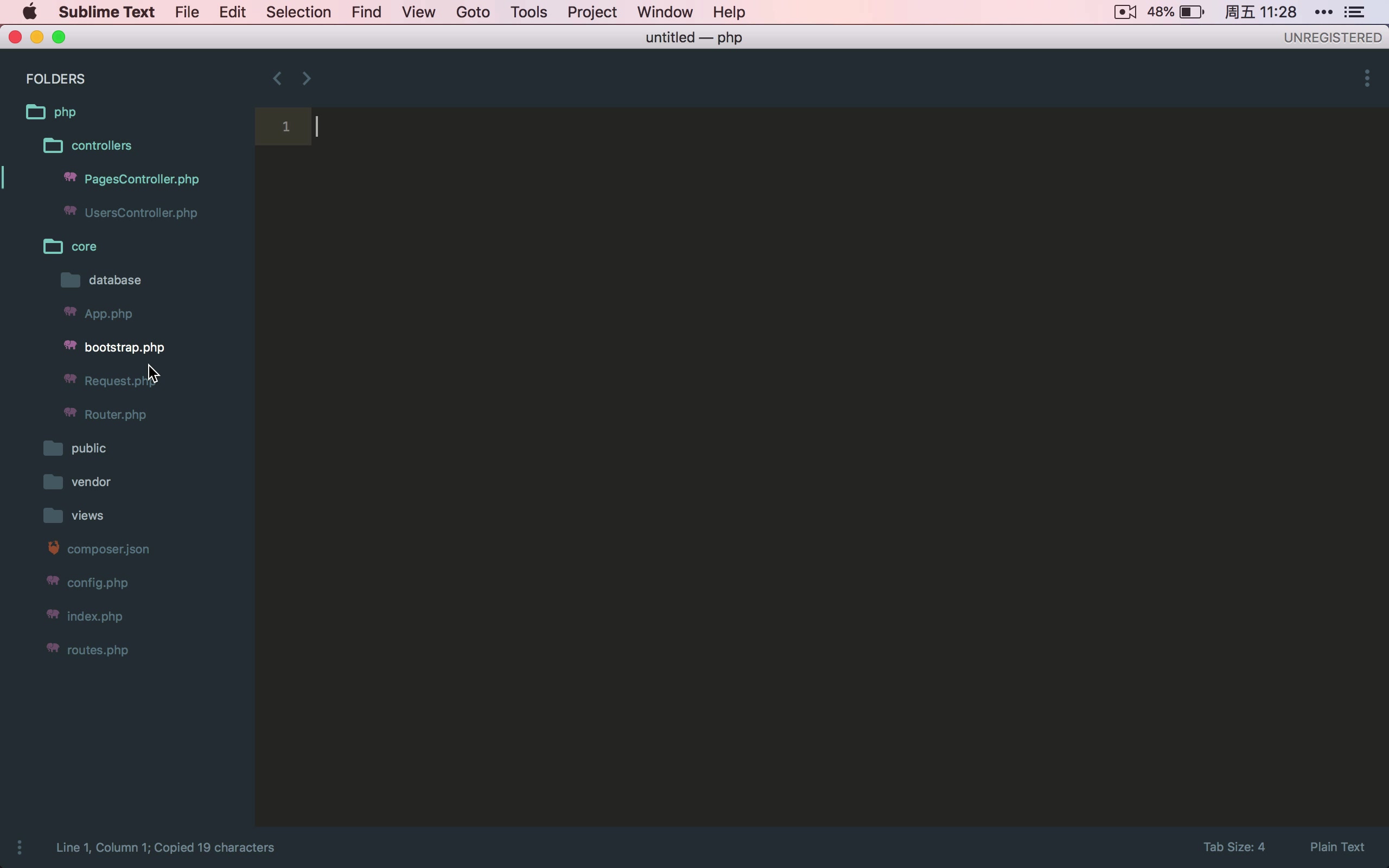Open the Tab Size: 4 selector

[1233, 847]
